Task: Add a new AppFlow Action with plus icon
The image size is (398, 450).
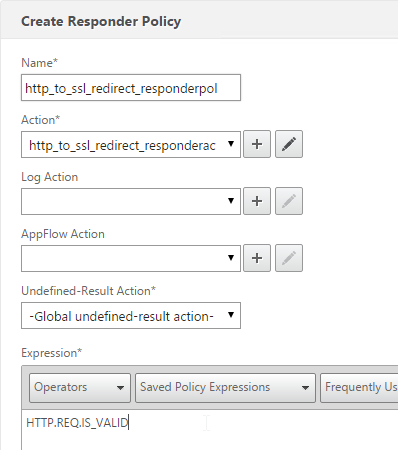Action: coord(257,258)
